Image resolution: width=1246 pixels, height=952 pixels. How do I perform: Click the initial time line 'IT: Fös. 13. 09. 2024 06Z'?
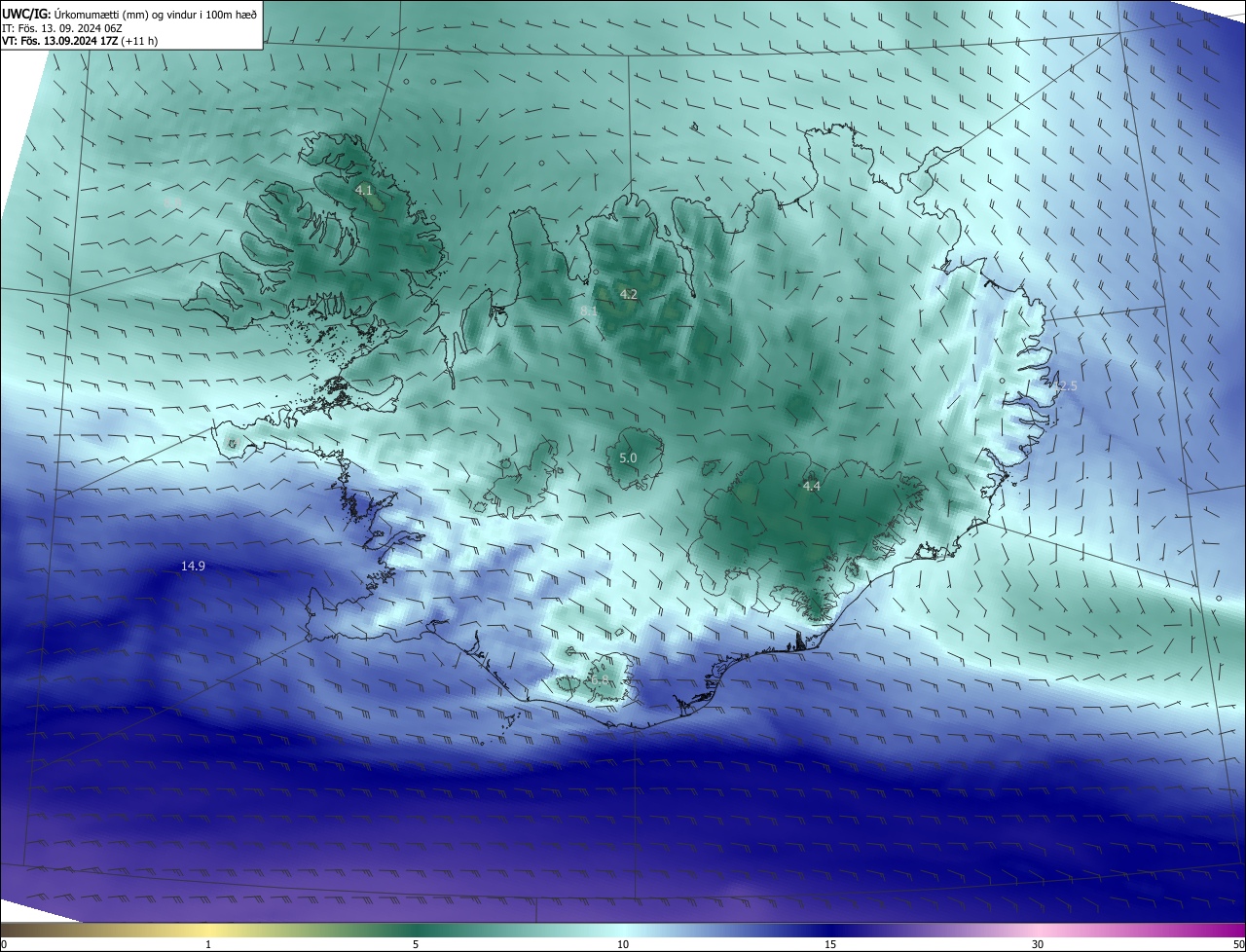point(62,28)
